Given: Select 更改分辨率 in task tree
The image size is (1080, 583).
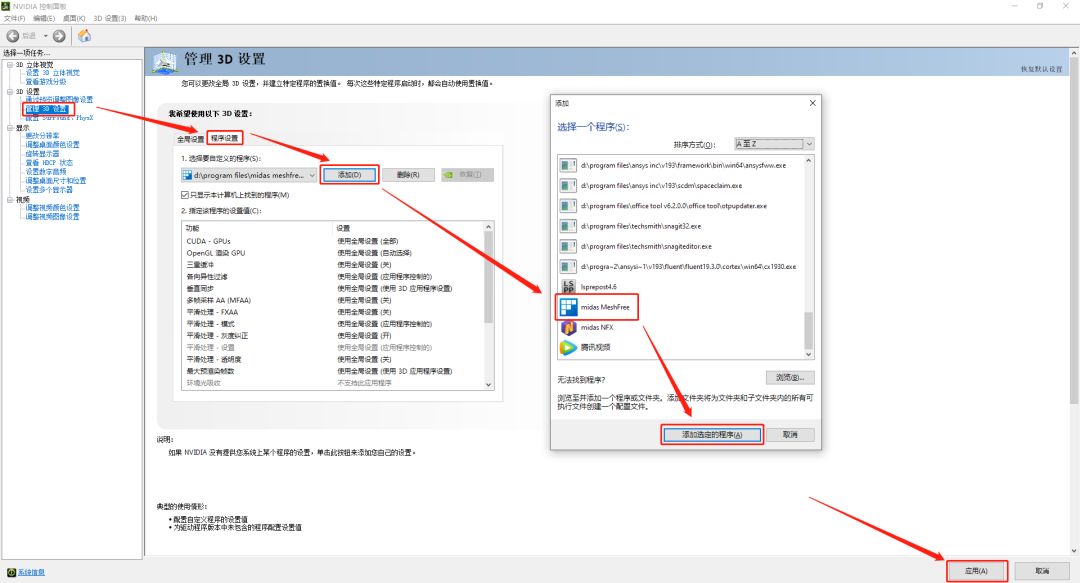Looking at the screenshot, I should [42, 136].
